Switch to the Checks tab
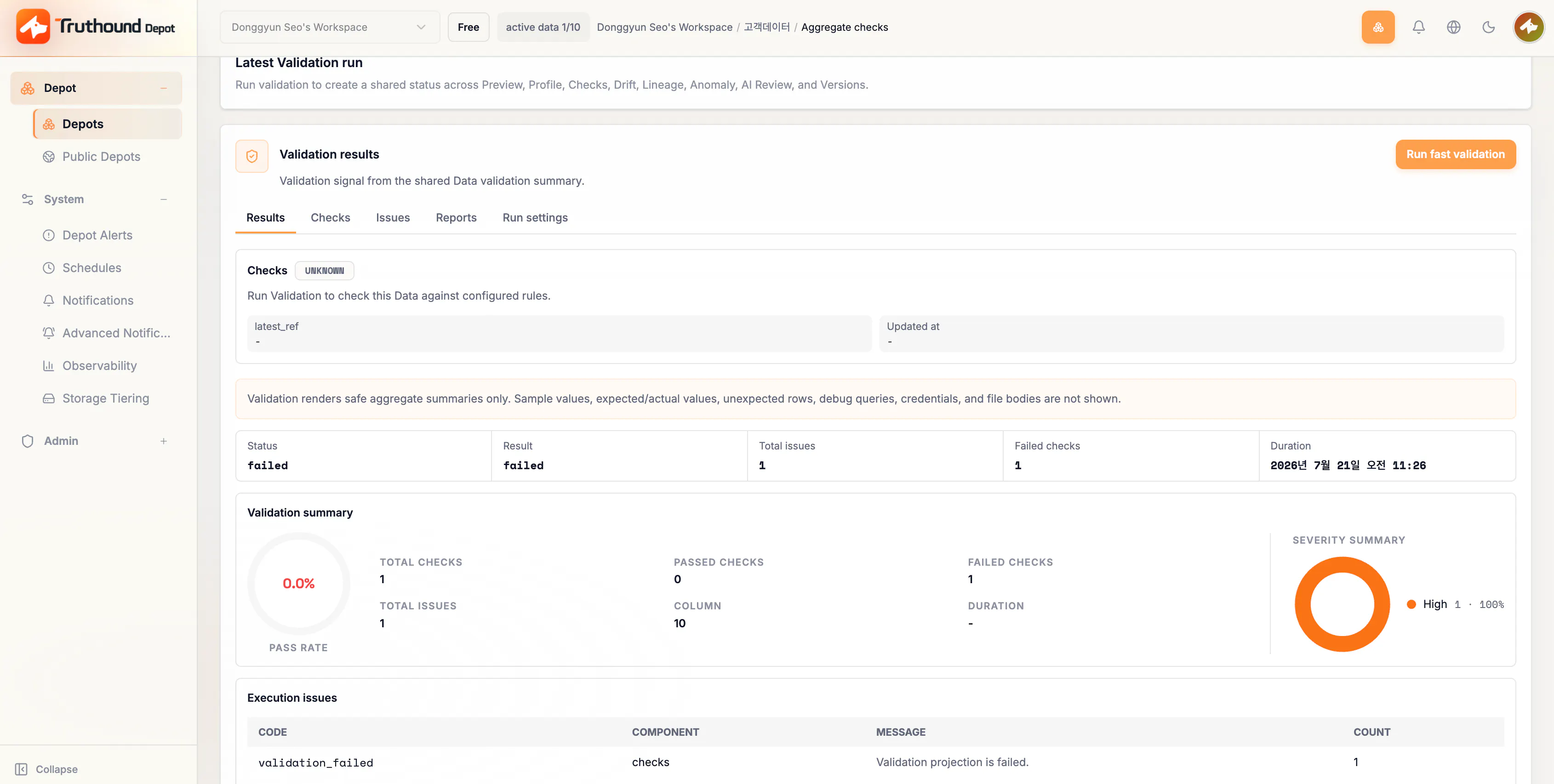1554x784 pixels. click(330, 218)
